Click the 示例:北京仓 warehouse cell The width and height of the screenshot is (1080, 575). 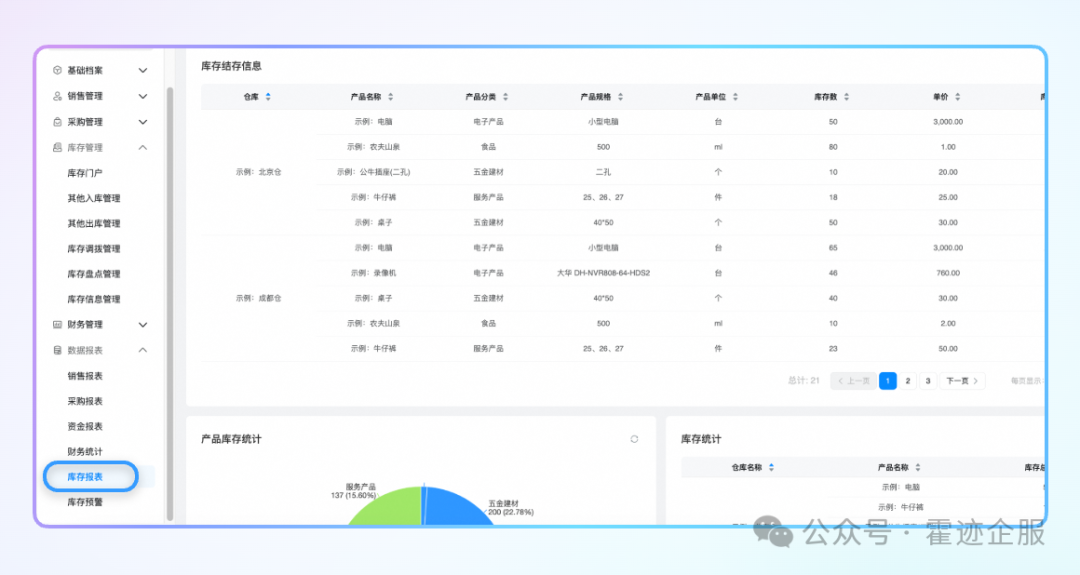tap(258, 172)
